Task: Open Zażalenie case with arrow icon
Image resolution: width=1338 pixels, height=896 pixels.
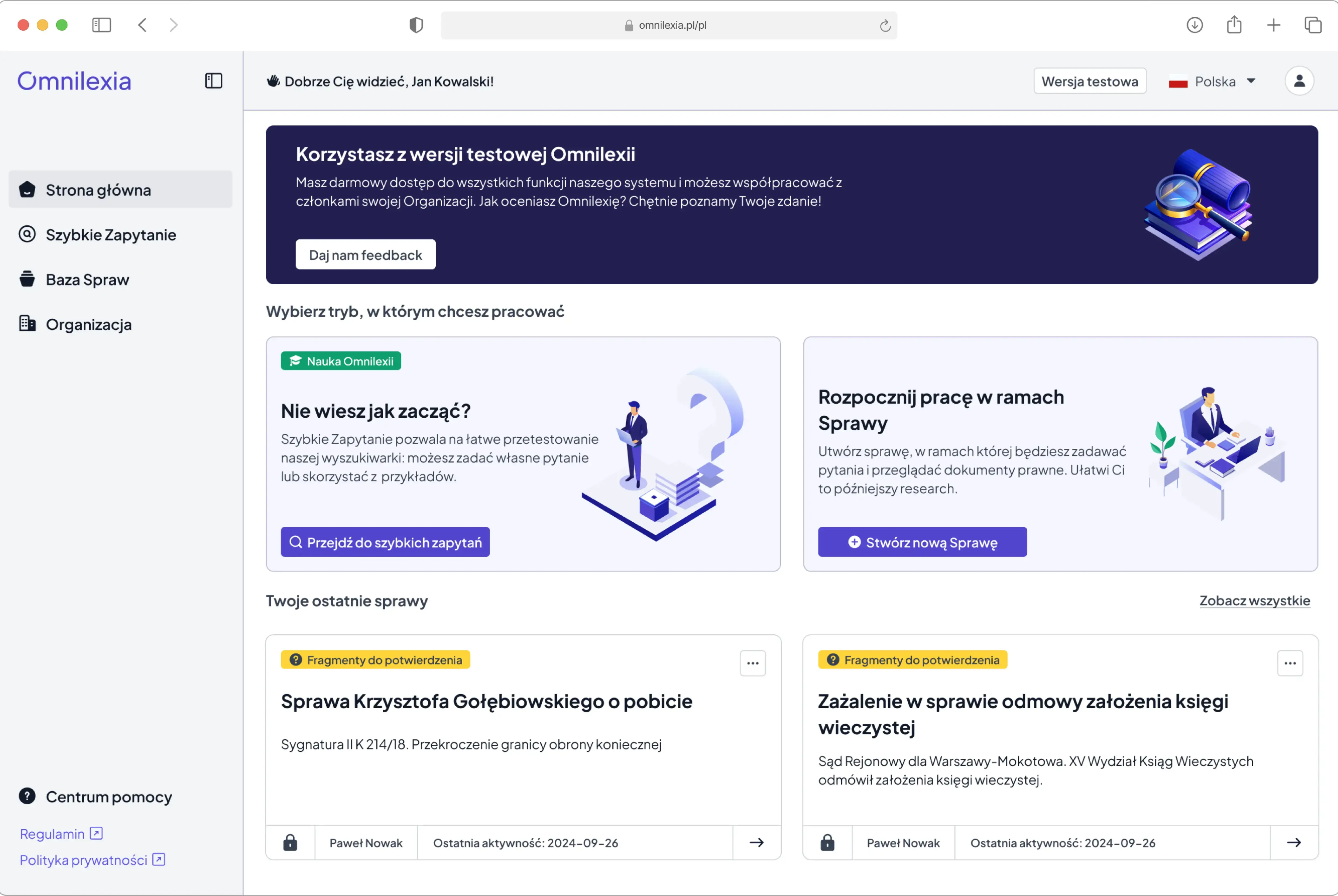Action: pos(1294,842)
